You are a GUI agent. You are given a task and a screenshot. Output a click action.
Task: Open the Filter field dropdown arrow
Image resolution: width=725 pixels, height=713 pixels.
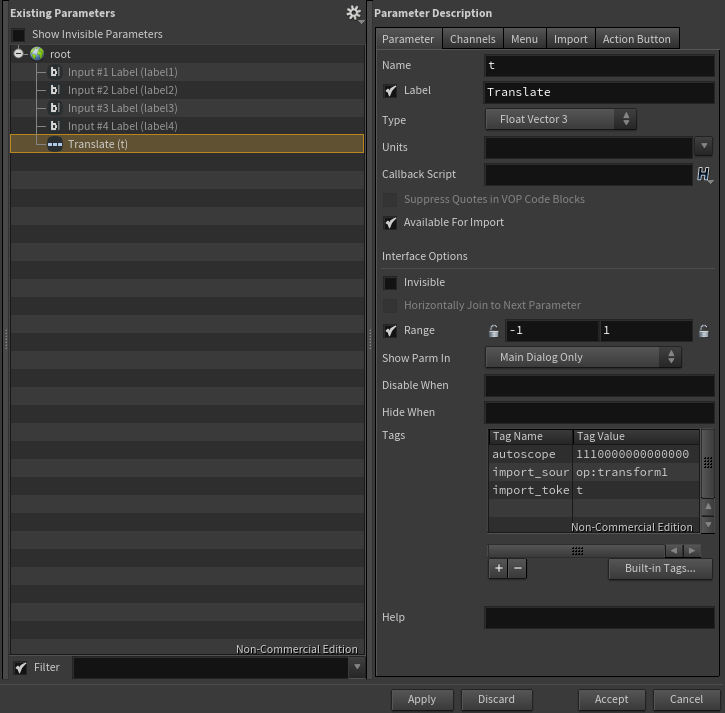click(357, 667)
